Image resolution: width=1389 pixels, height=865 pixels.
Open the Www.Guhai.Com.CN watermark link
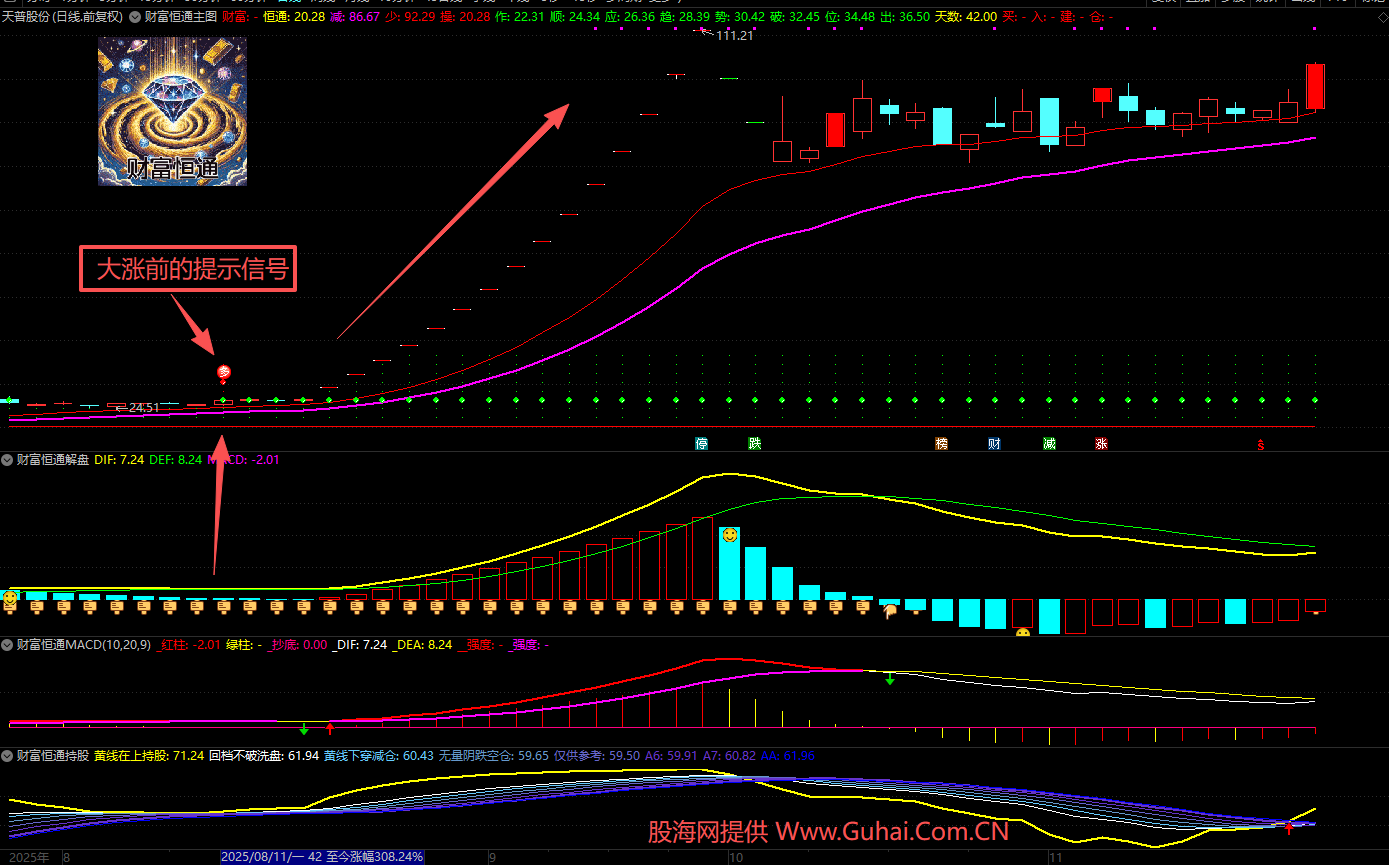(892, 831)
